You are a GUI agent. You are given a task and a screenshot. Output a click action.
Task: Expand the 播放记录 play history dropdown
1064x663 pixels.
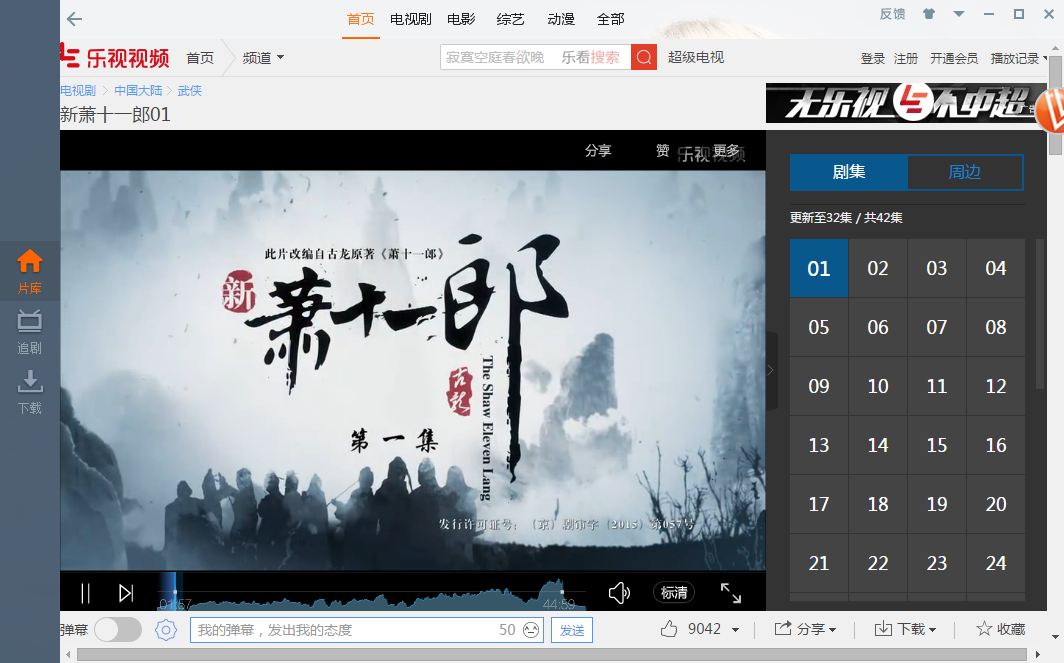[x=1019, y=58]
